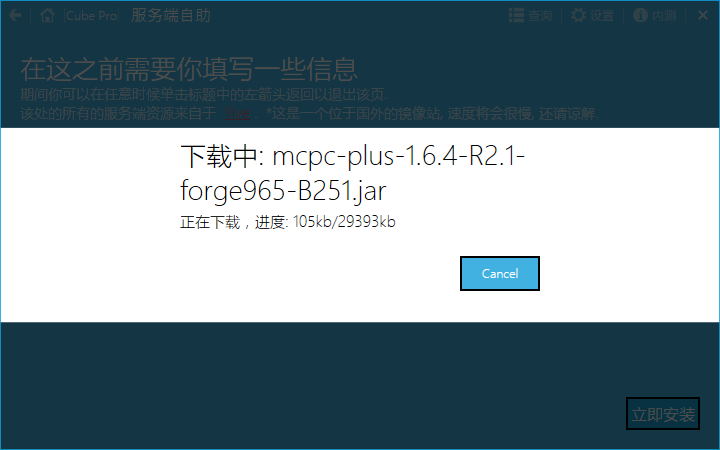The width and height of the screenshot is (720, 450).
Task: Click the 设置 text label
Action: [602, 16]
